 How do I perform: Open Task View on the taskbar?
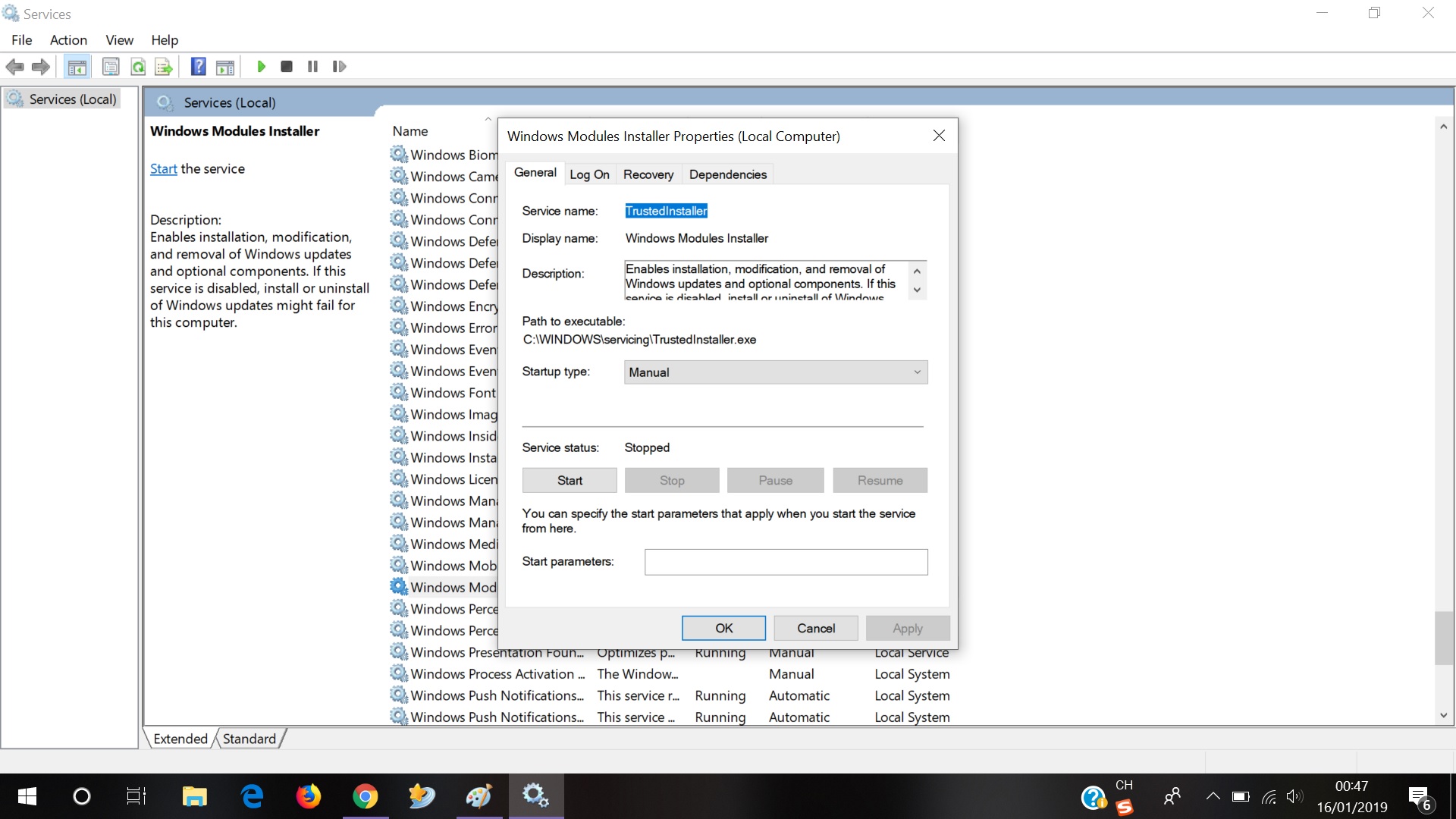(x=136, y=796)
